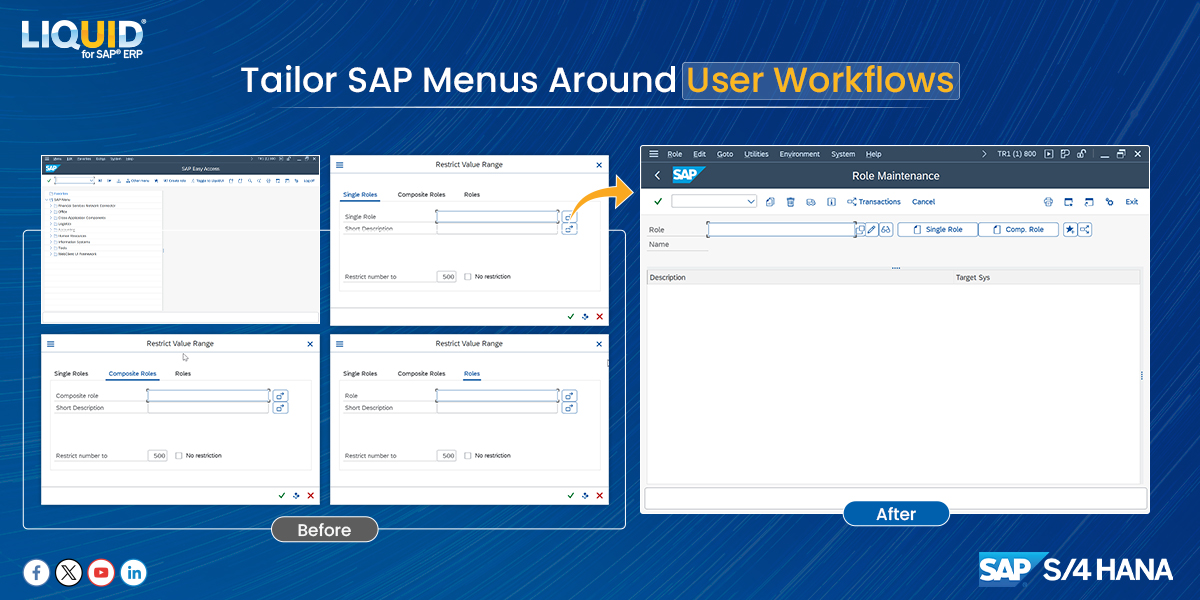Open the YouTube social icon
Screen dimensions: 1200x600
(x=101, y=572)
